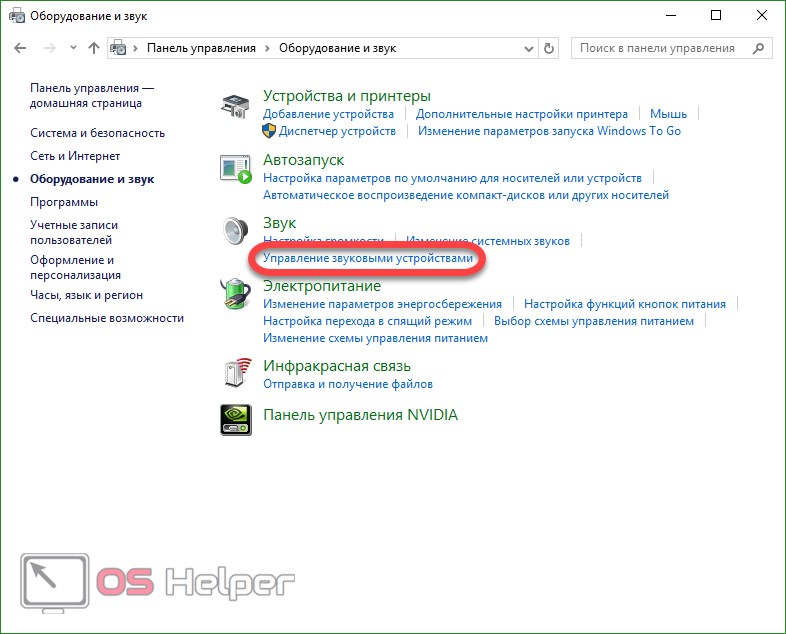Viewport: 786px width, 634px height.
Task: Click Изменение параметров запуска Windows To Go
Action: 549,131
